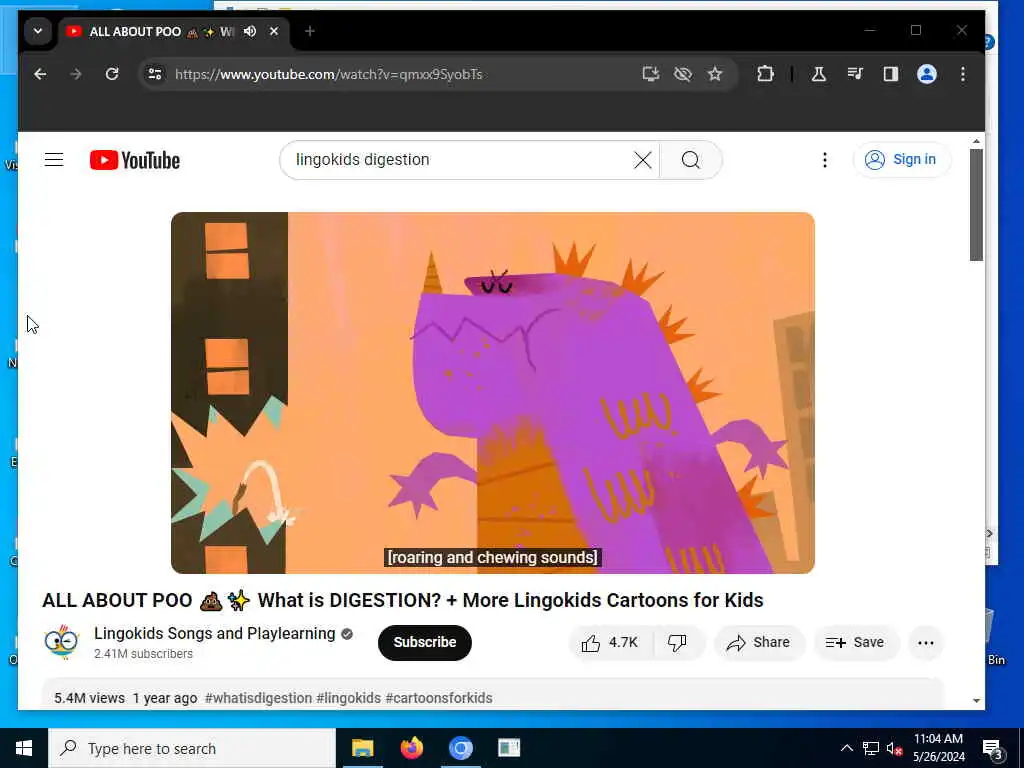The height and width of the screenshot is (768, 1024).
Task: Click the YouTube logo
Action: pyautogui.click(x=135, y=160)
